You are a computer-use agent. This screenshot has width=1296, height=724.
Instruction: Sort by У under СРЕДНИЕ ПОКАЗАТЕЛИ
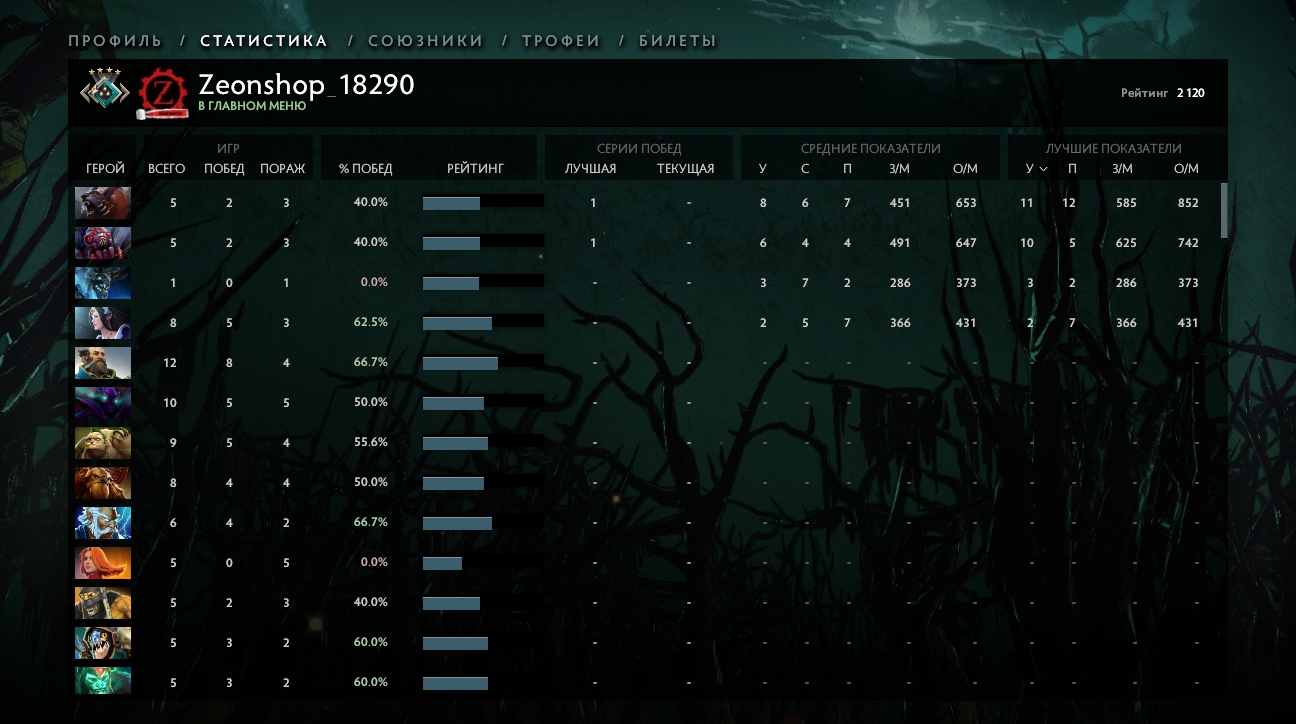pyautogui.click(x=763, y=169)
